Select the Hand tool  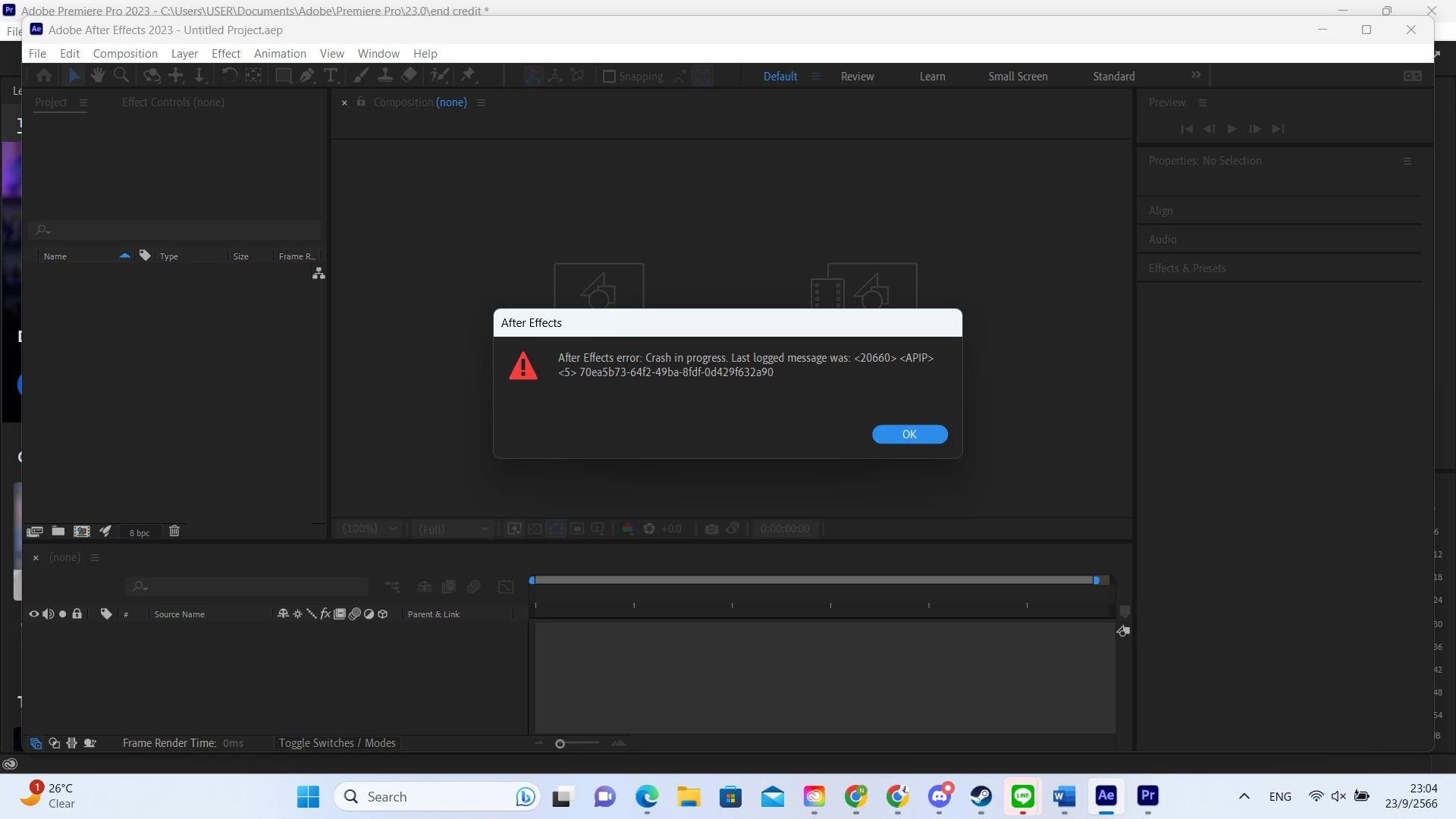coord(97,75)
